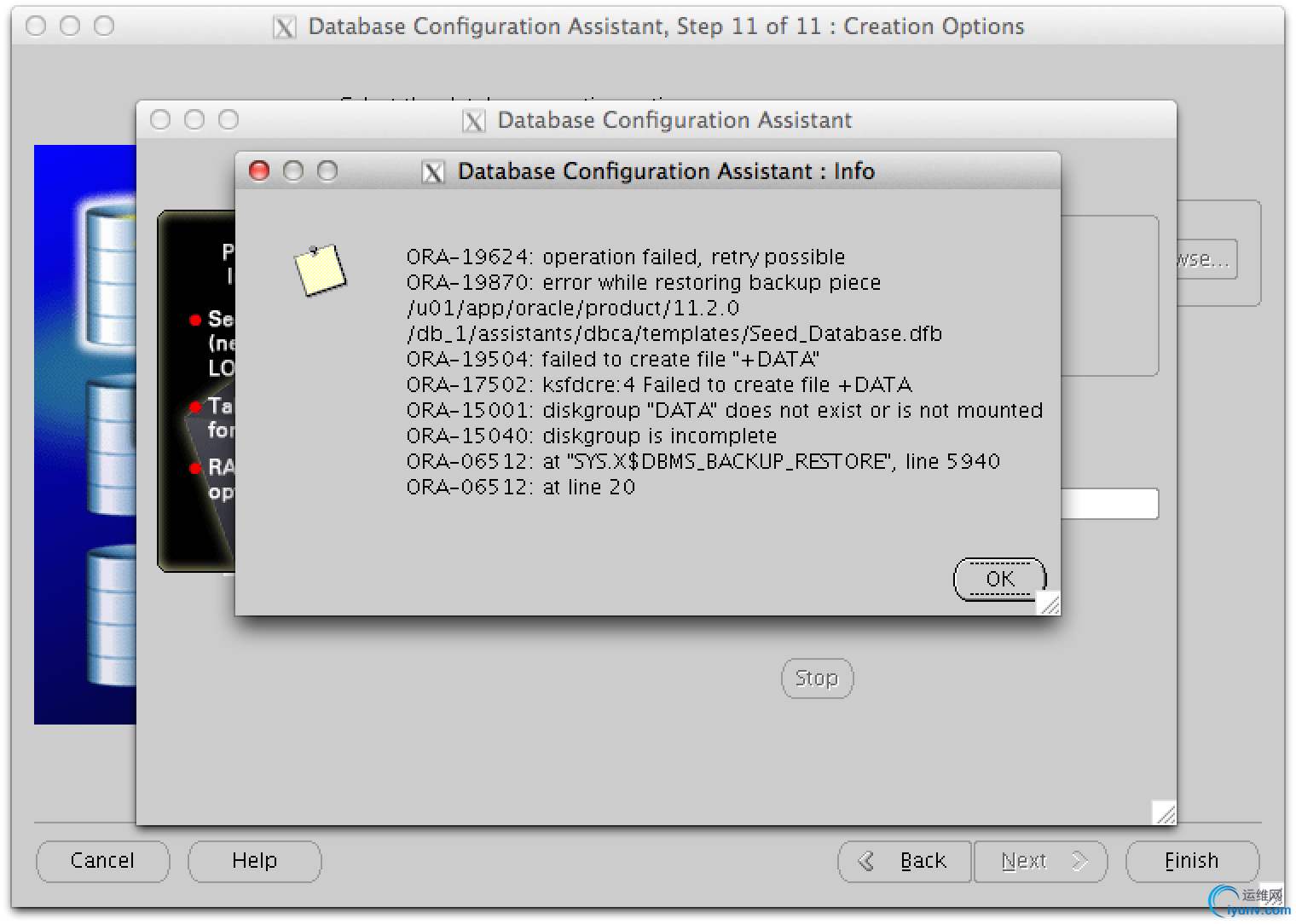This screenshot has height=924, width=1296.
Task: Click the Seed_Database.dfb path text
Action: [674, 333]
